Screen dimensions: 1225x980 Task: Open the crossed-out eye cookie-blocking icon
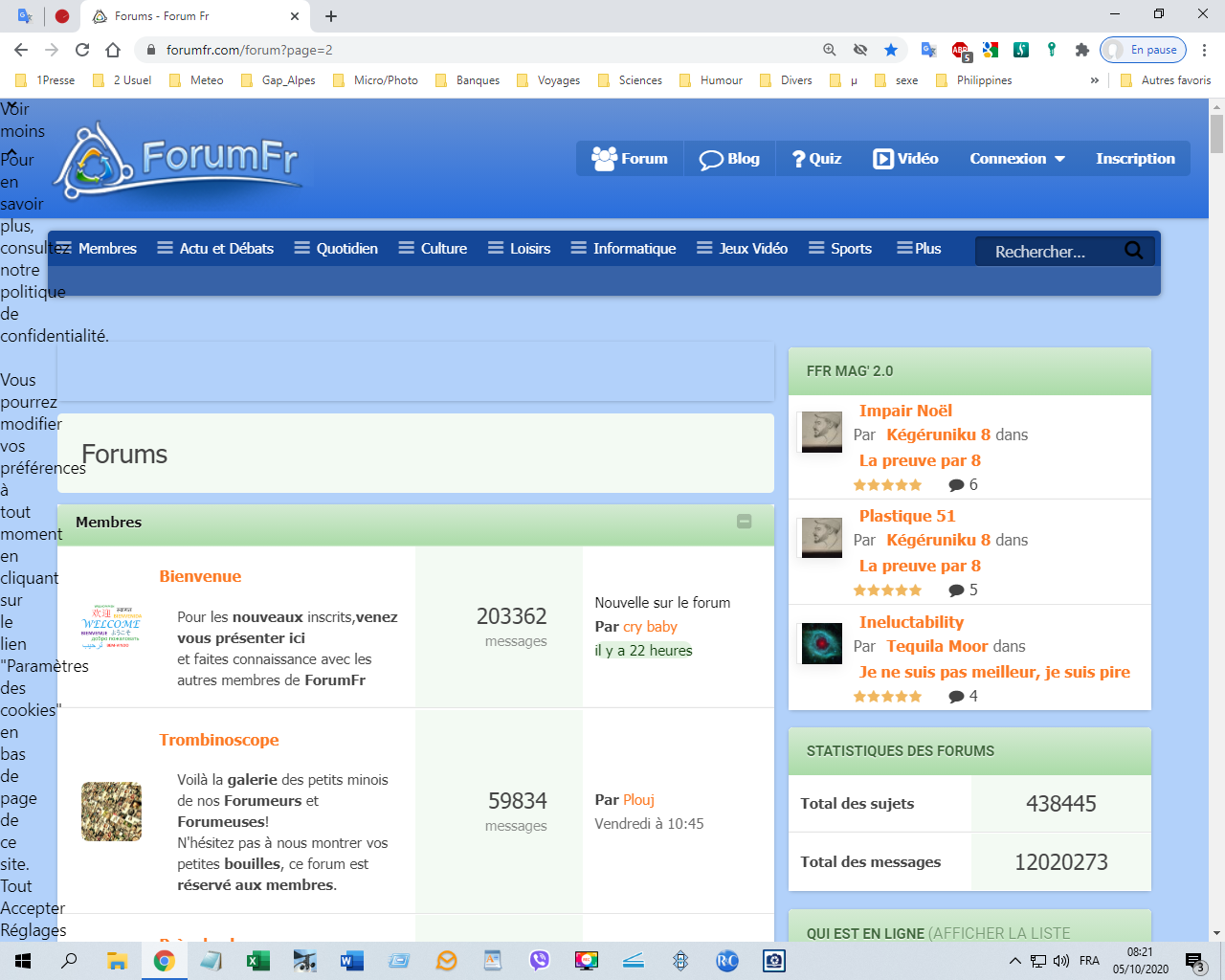coord(860,50)
